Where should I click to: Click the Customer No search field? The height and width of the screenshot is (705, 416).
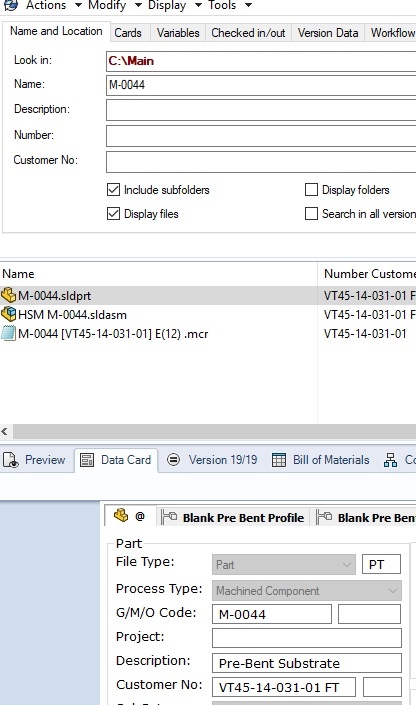(261, 162)
